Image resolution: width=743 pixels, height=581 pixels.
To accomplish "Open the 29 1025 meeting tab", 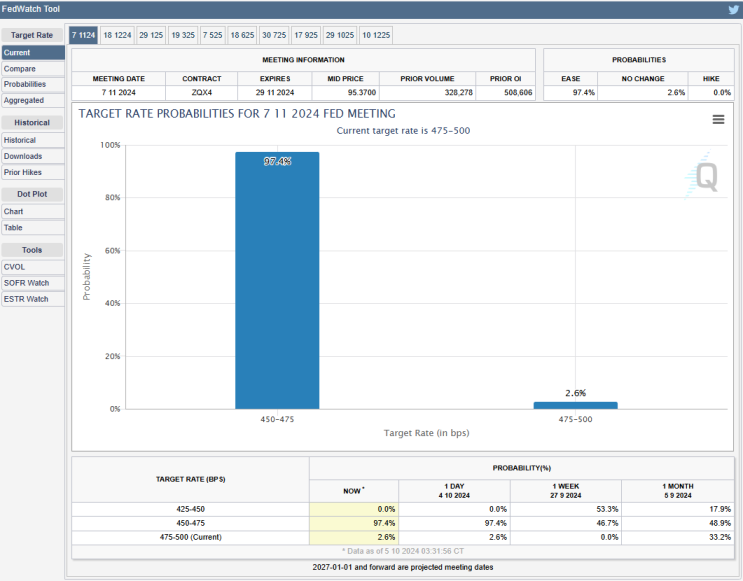I will [340, 35].
